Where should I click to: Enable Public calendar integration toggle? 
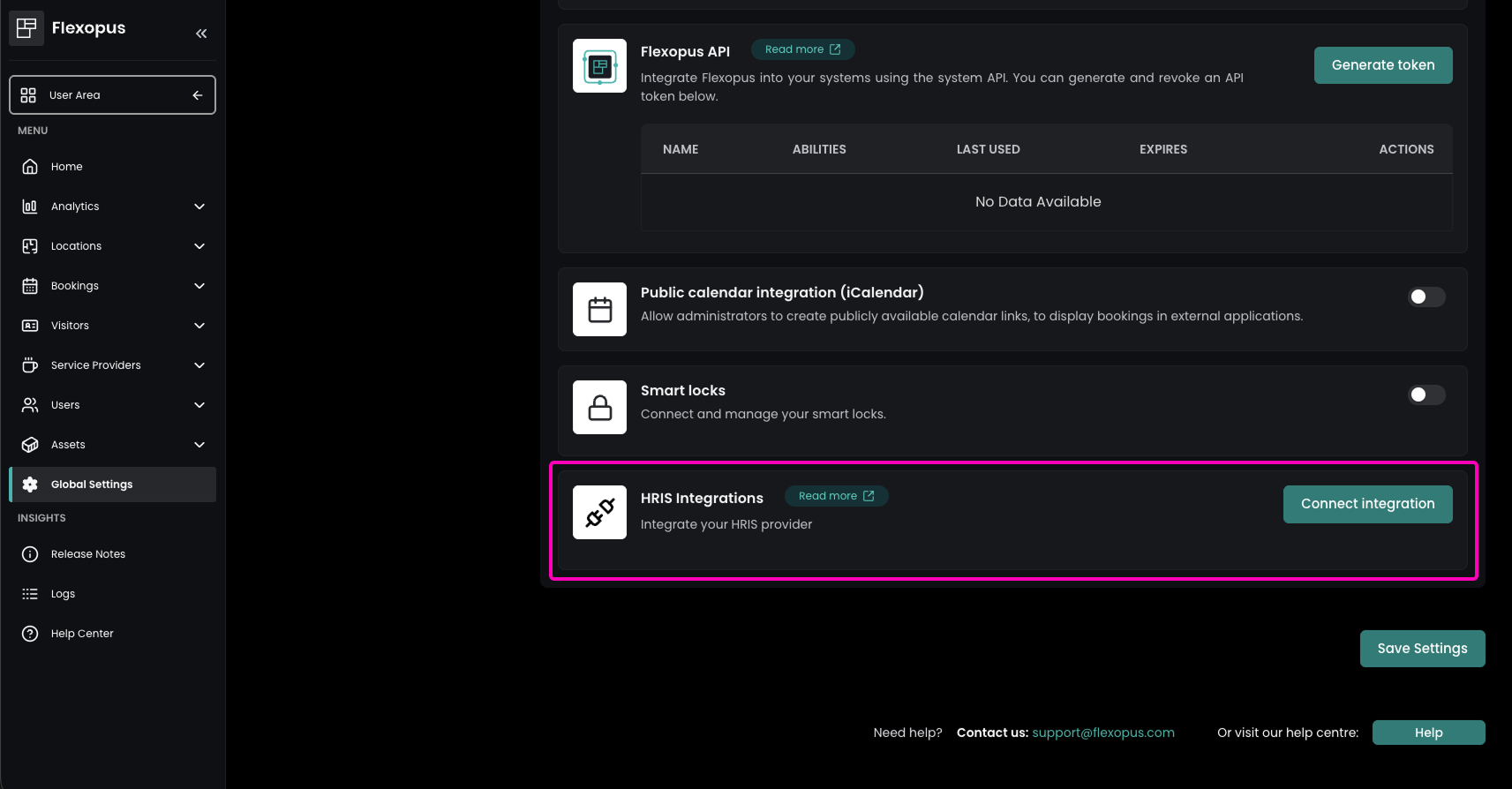(1425, 297)
